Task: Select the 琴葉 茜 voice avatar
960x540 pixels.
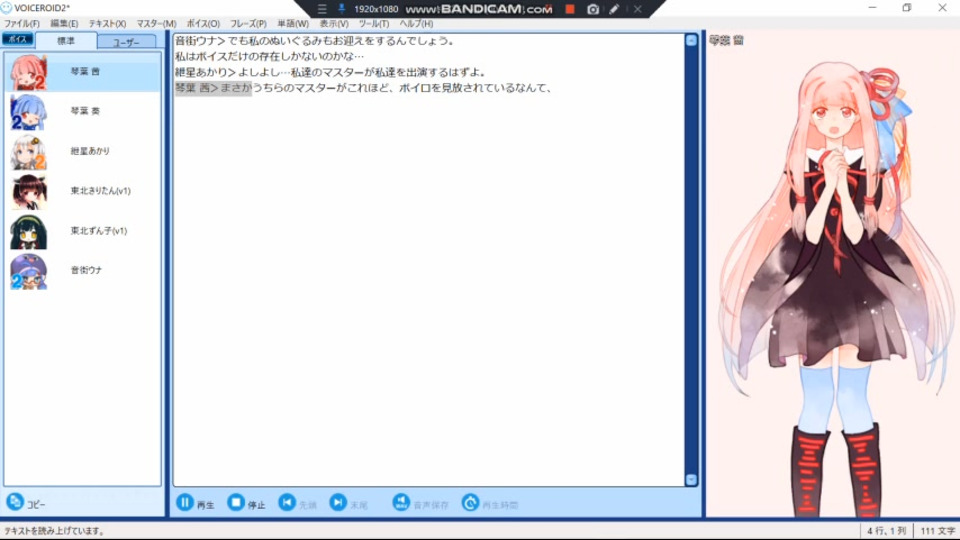Action: [28, 72]
